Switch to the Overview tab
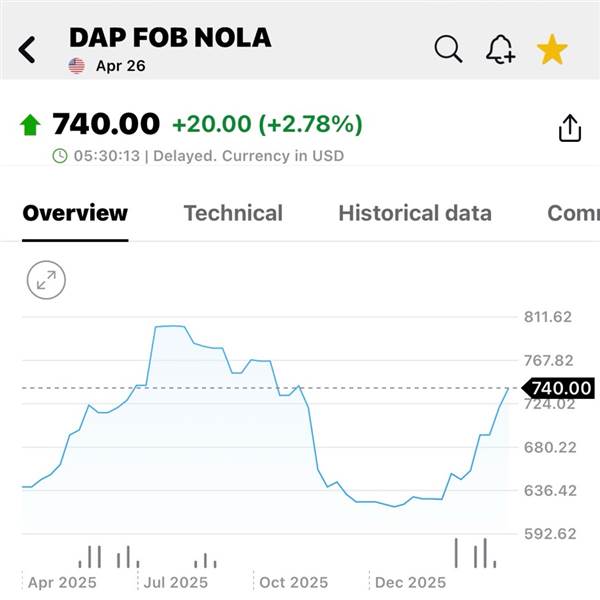The image size is (600, 600). pyautogui.click(x=75, y=213)
